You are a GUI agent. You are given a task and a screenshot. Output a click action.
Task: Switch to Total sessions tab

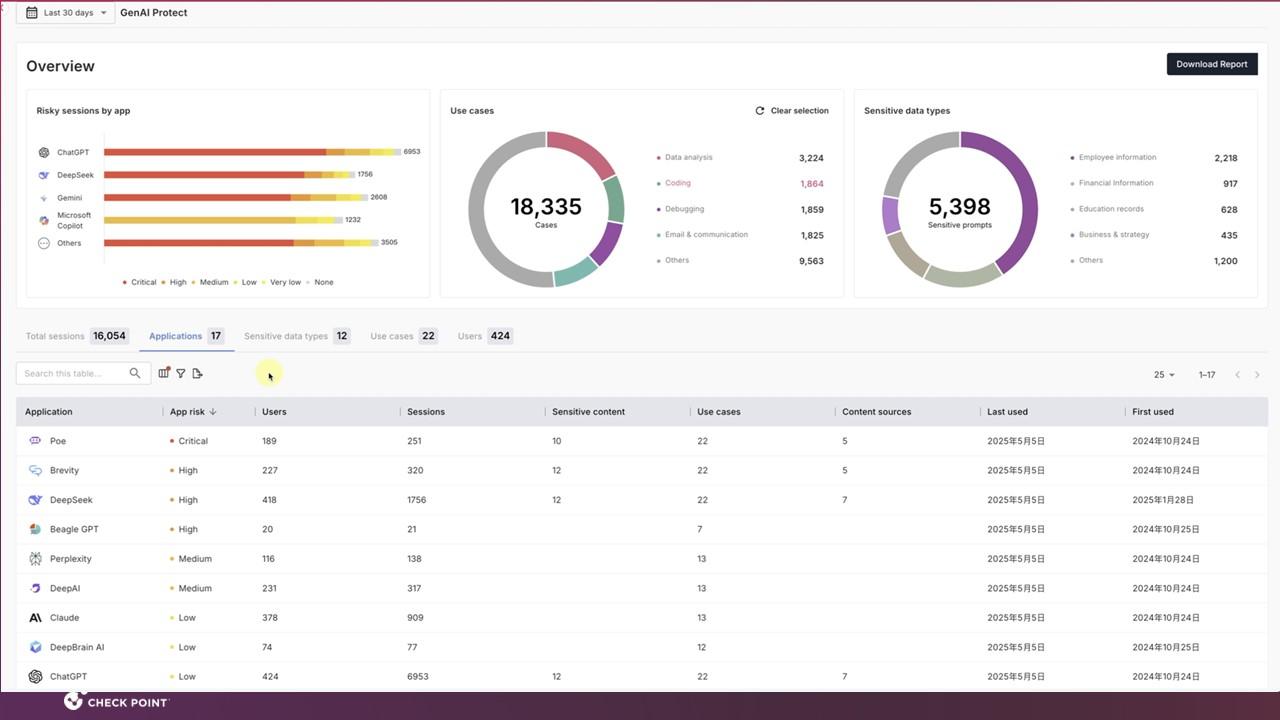76,336
